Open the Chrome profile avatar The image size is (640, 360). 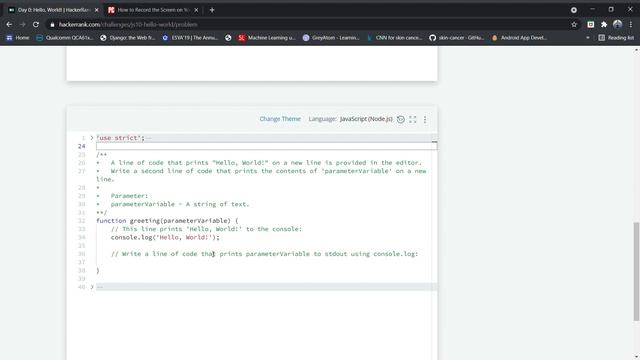click(618, 24)
